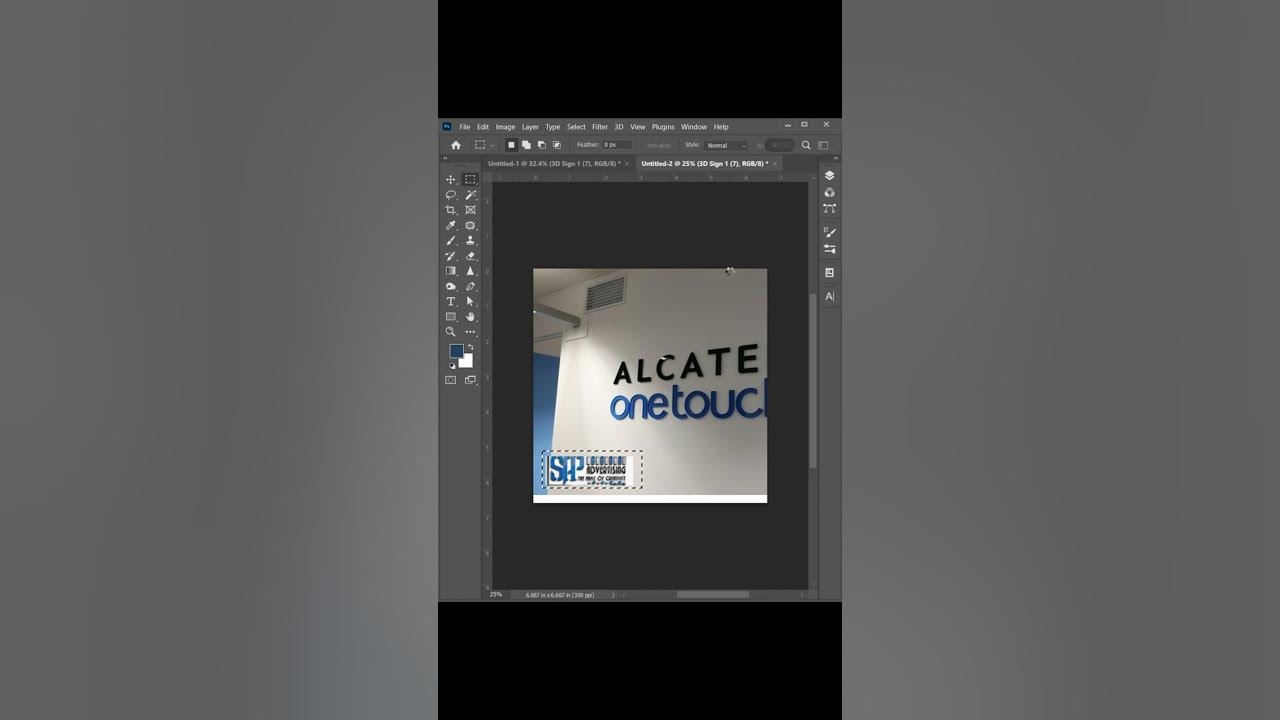Image resolution: width=1280 pixels, height=720 pixels.
Task: Toggle Quick Mask mode
Action: coord(450,380)
